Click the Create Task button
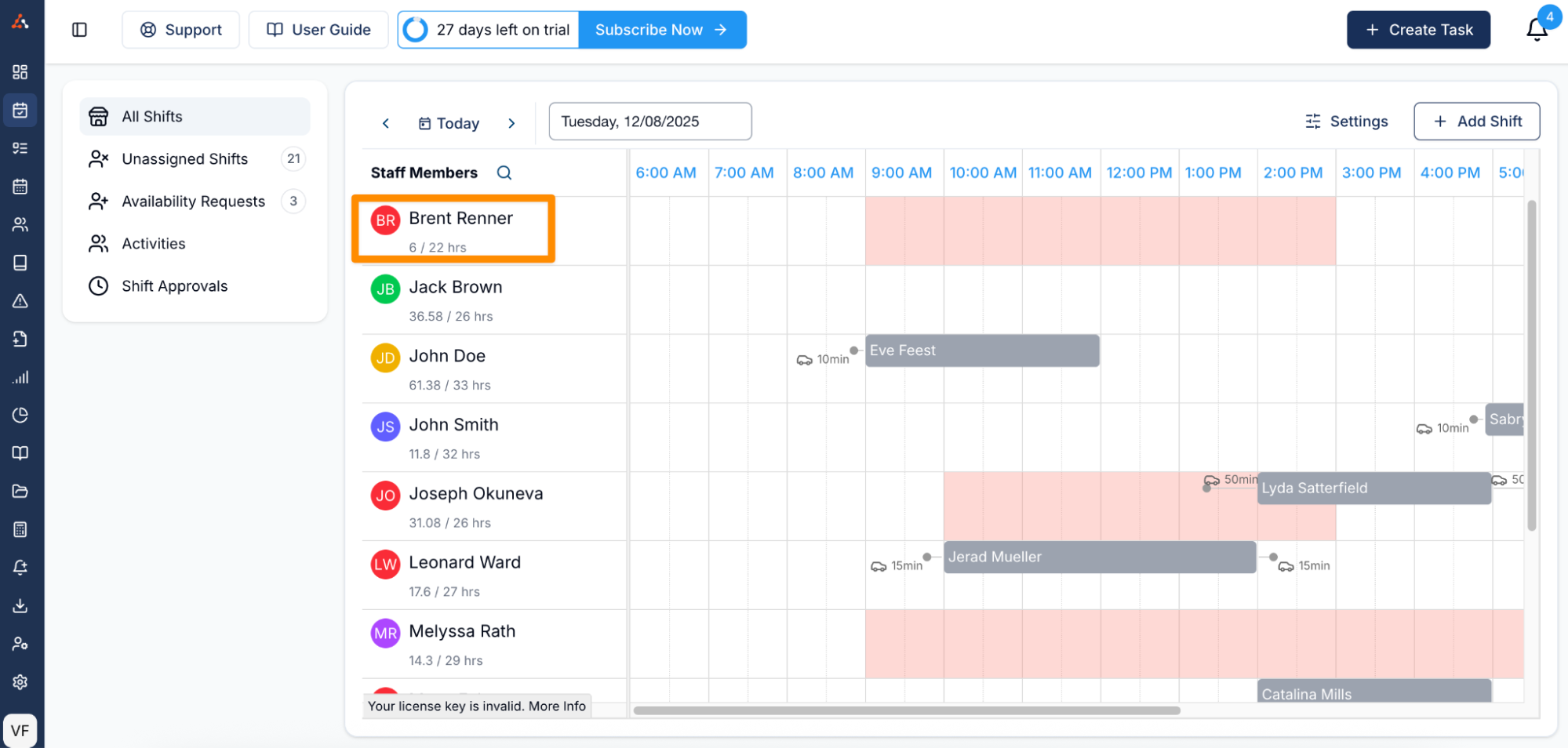This screenshot has height=748, width=1568. [x=1418, y=30]
